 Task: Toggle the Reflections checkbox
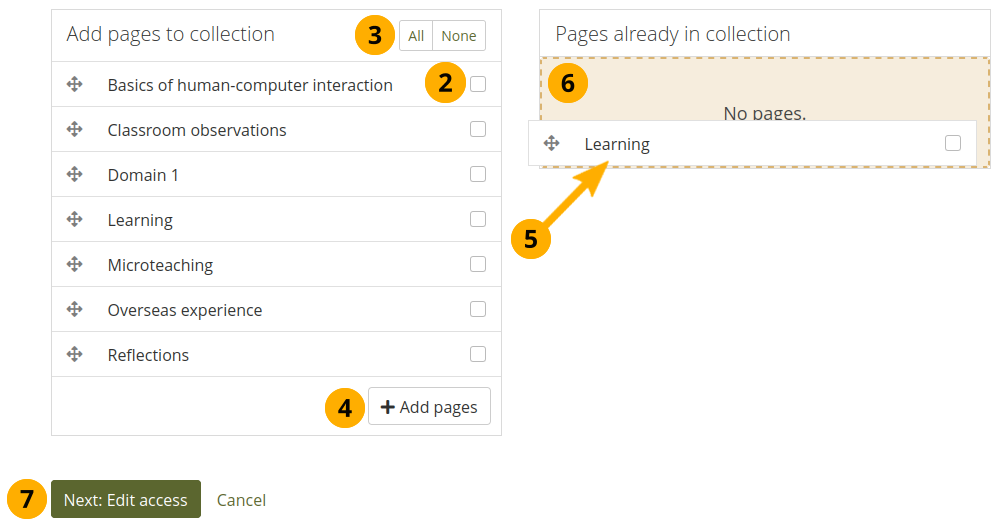click(x=478, y=355)
